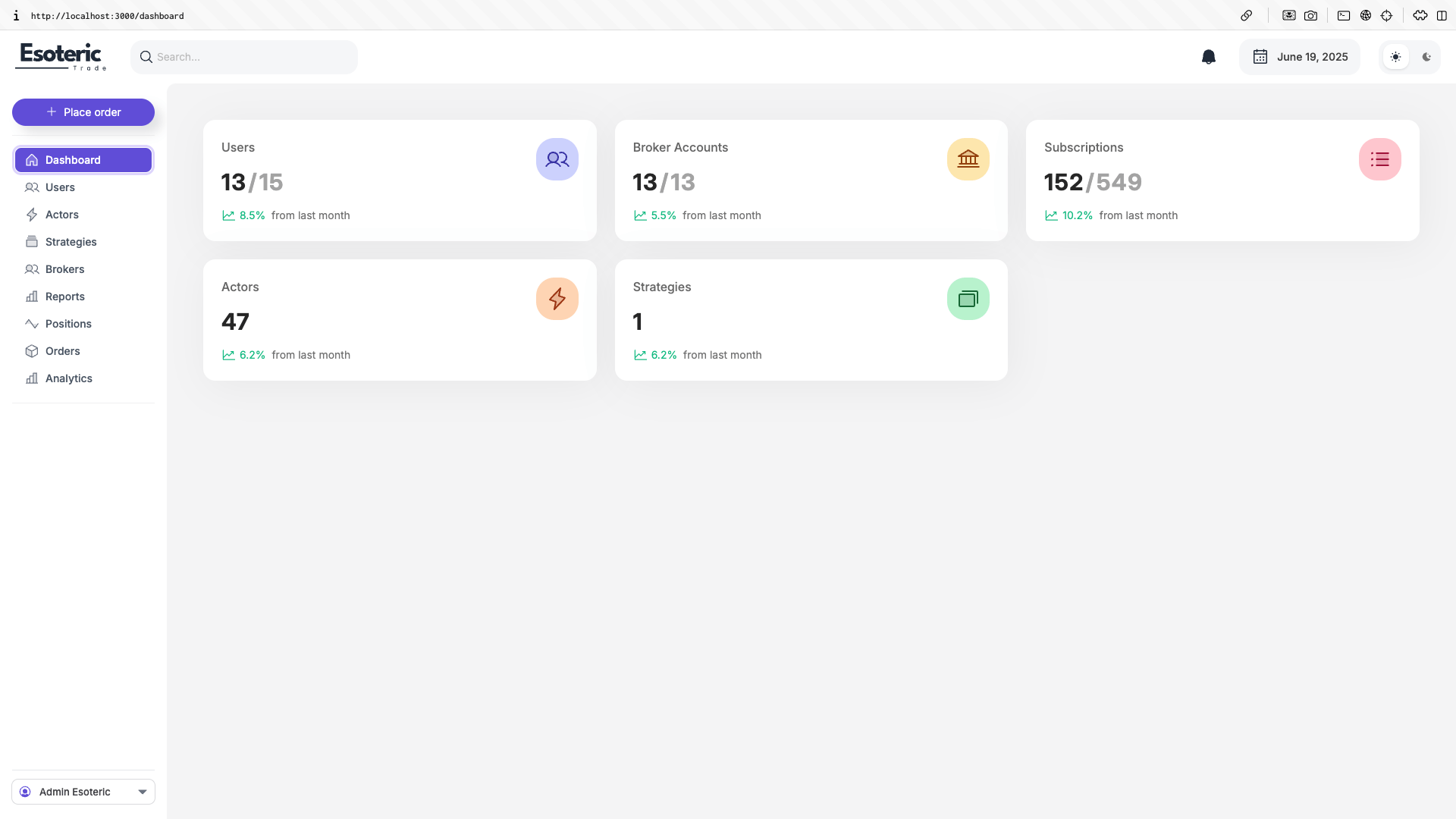Open the Strategies sidebar menu item
Viewport: 1456px width, 819px height.
tap(71, 242)
